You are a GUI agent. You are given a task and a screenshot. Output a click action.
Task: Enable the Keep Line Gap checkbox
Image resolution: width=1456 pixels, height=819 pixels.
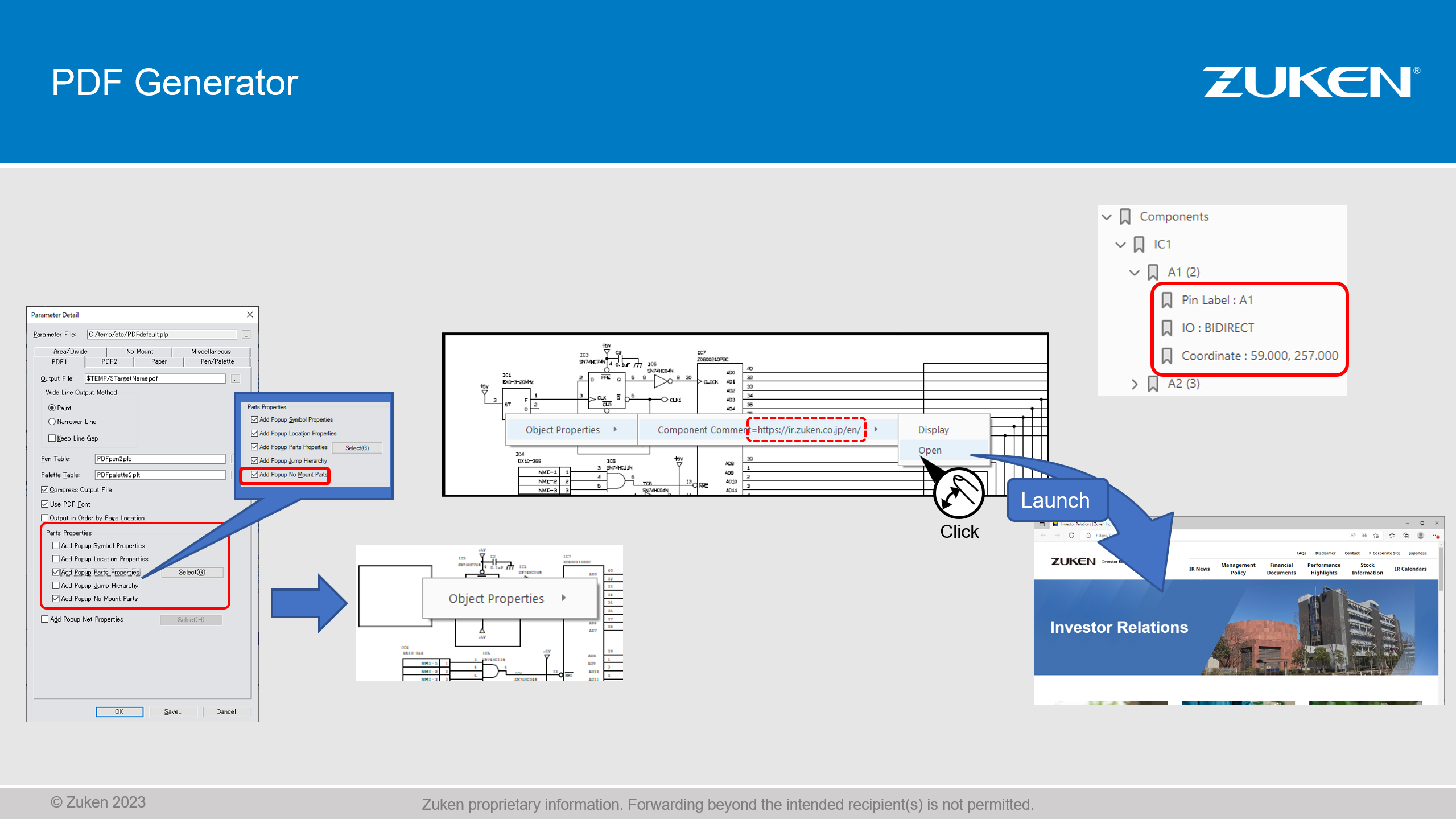(x=52, y=438)
